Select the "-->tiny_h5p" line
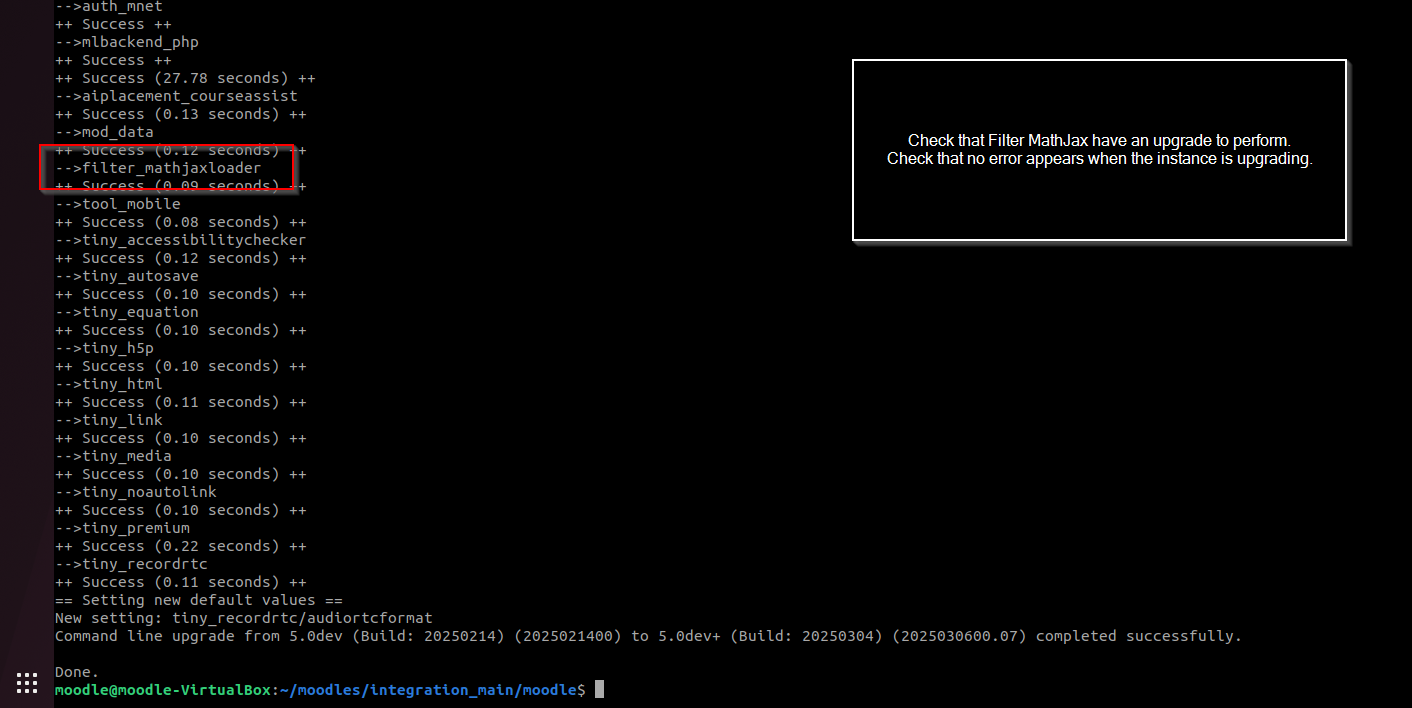The image size is (1412, 708). [104, 348]
